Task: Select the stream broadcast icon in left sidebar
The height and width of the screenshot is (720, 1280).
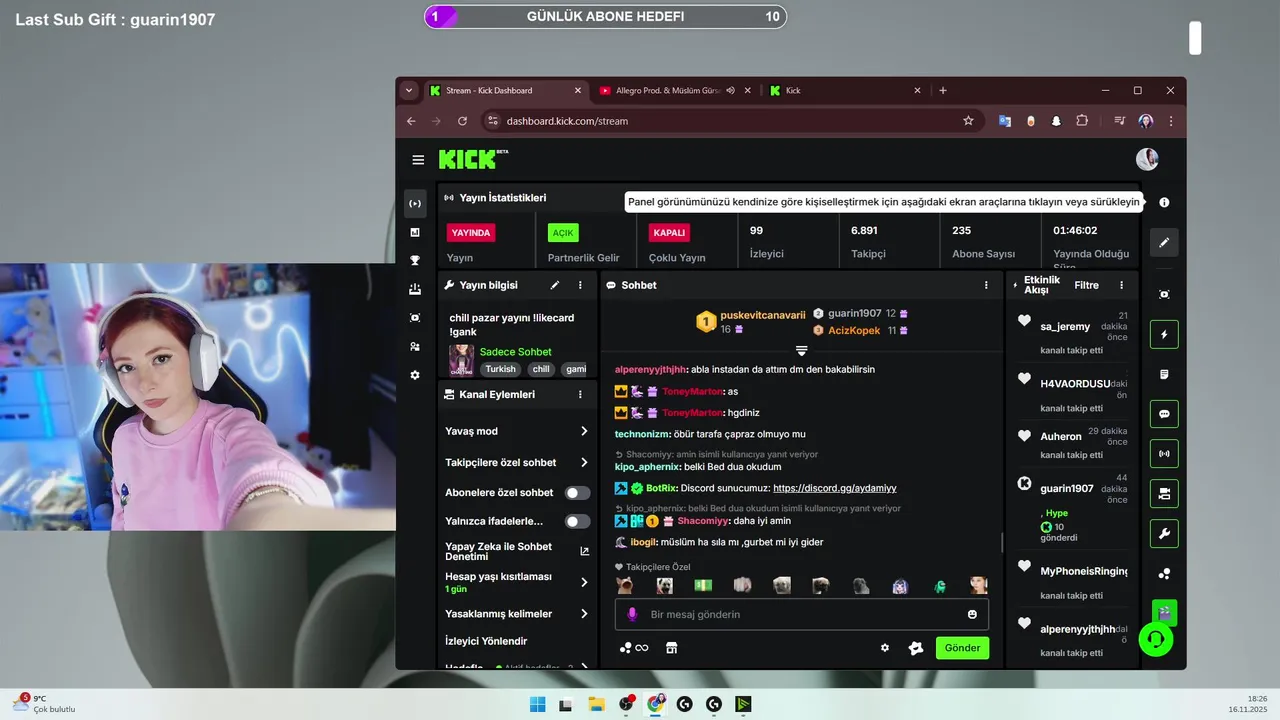Action: tap(415, 203)
